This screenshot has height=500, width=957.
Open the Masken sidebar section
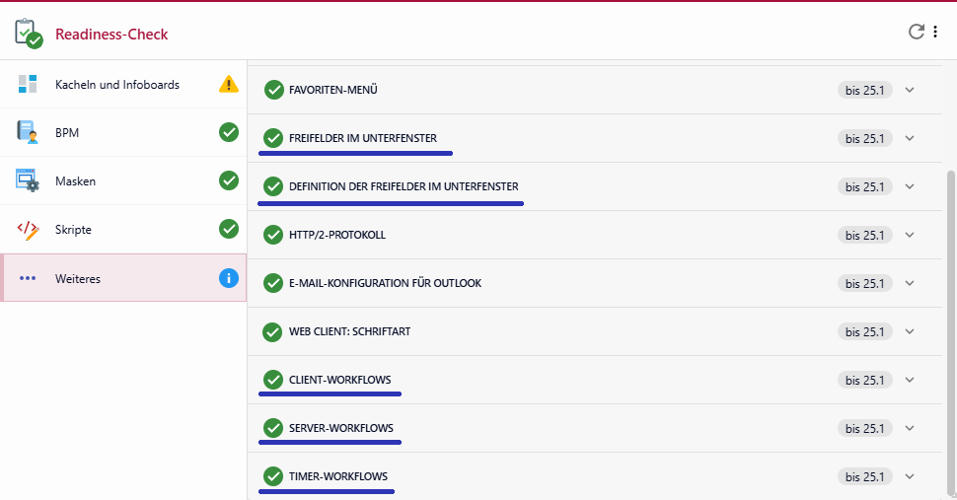click(75, 181)
